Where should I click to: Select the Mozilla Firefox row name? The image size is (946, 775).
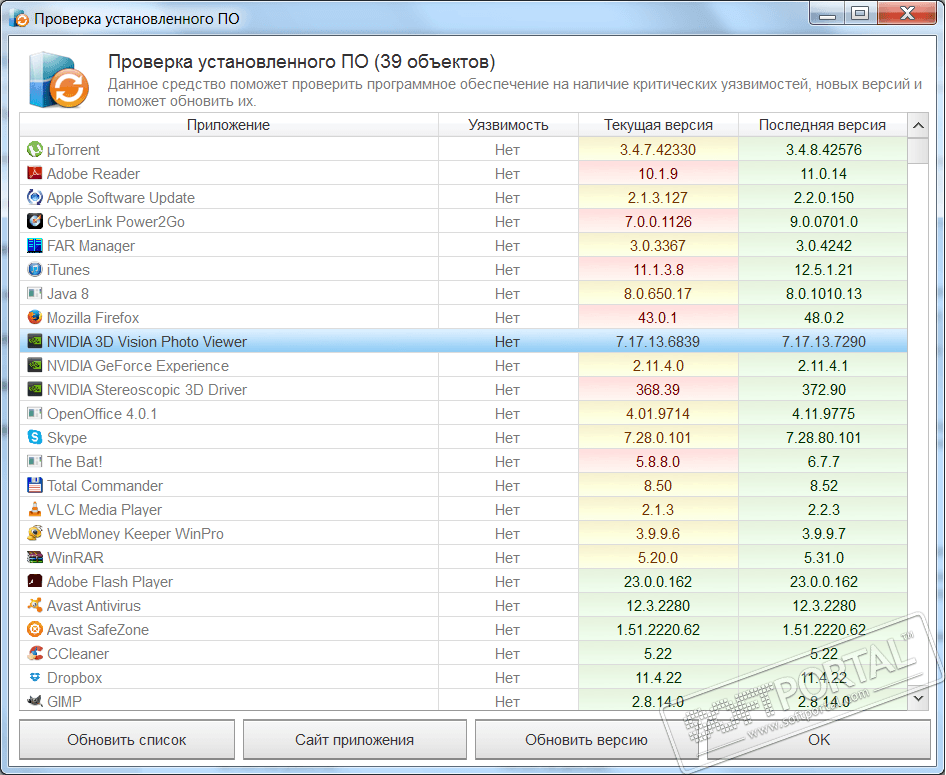click(x=93, y=318)
